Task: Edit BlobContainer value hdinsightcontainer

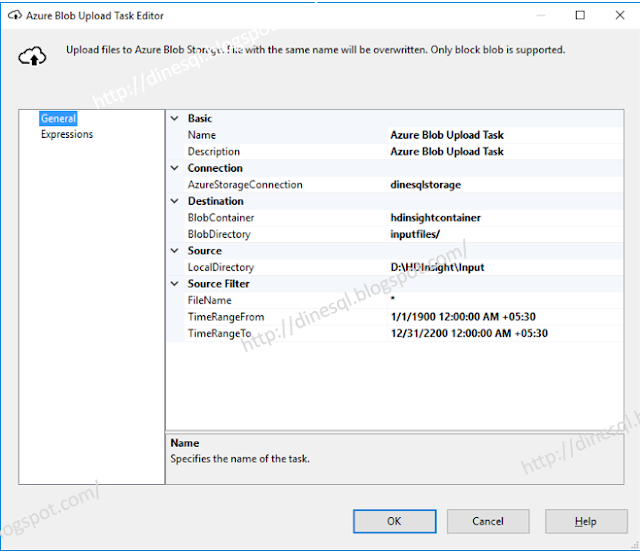Action: tap(505, 218)
